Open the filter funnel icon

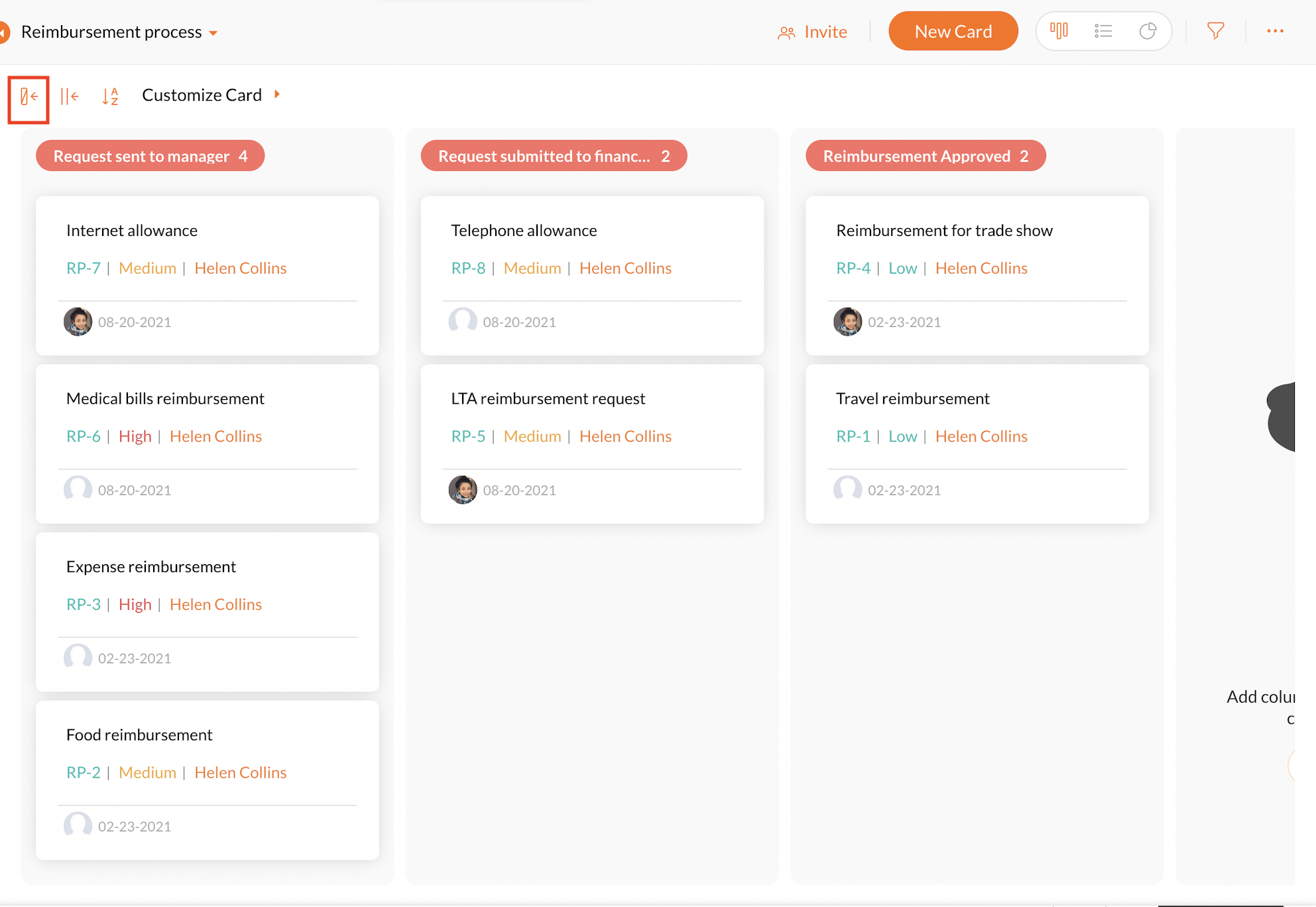pyautogui.click(x=1215, y=31)
